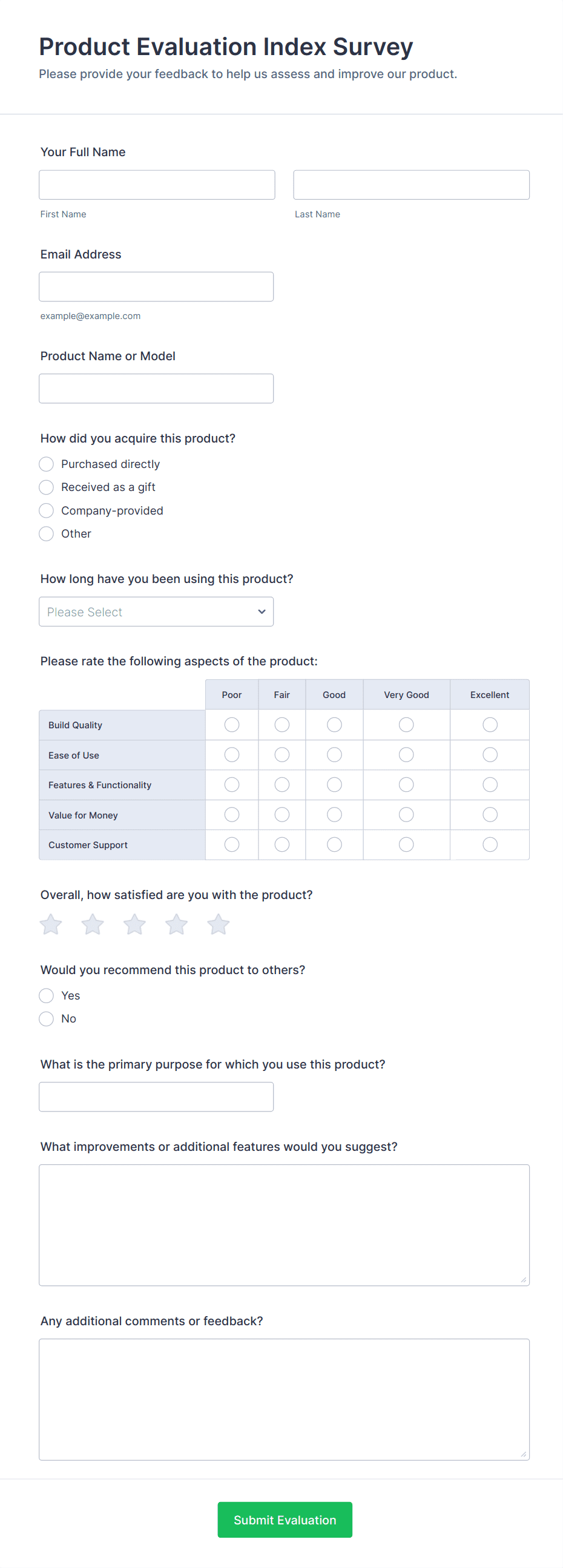Click the Submit Evaluation button
The height and width of the screenshot is (1568, 563).
[285, 1520]
